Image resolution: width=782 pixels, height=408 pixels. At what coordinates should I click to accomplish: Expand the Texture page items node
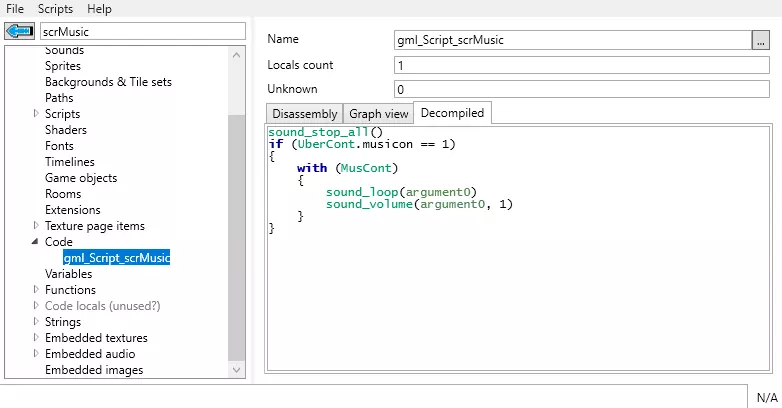click(37, 226)
